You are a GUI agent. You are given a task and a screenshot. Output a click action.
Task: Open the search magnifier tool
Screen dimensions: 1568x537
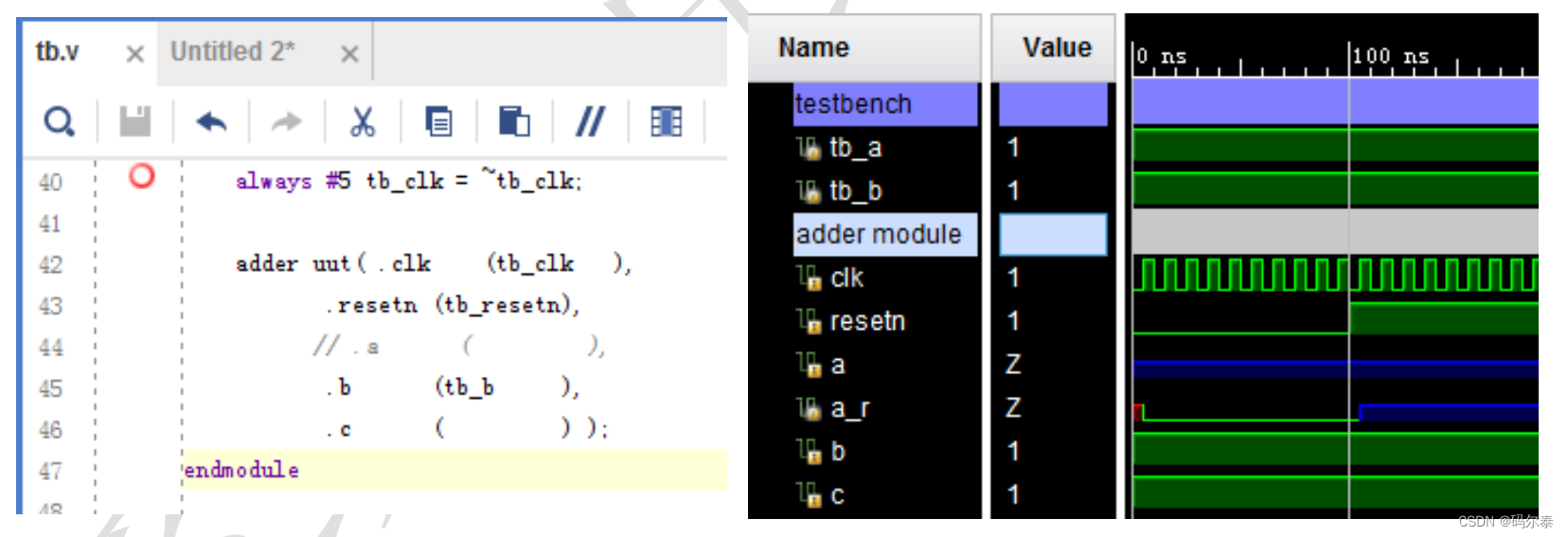coord(59,121)
